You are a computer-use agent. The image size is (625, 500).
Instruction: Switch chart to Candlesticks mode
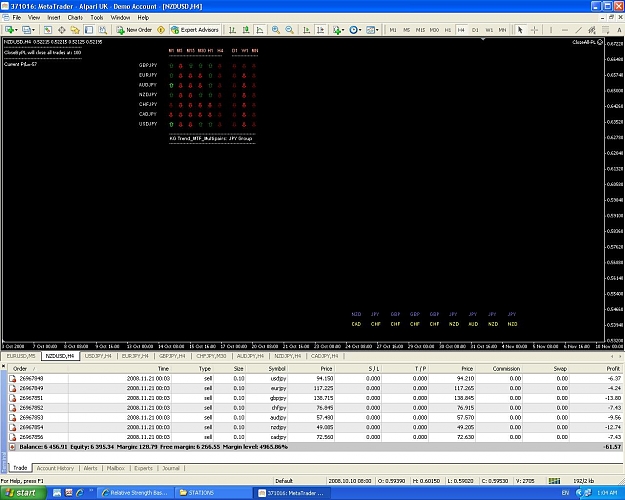pos(246,30)
